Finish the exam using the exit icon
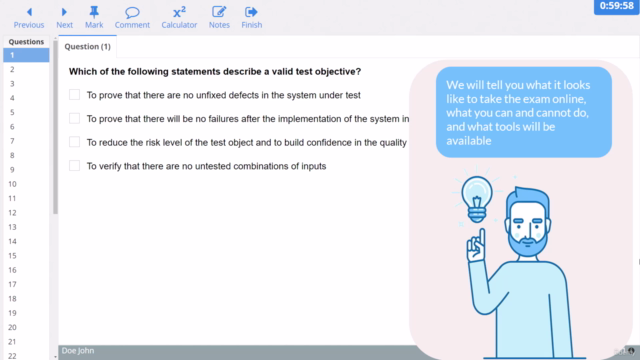 tap(251, 12)
